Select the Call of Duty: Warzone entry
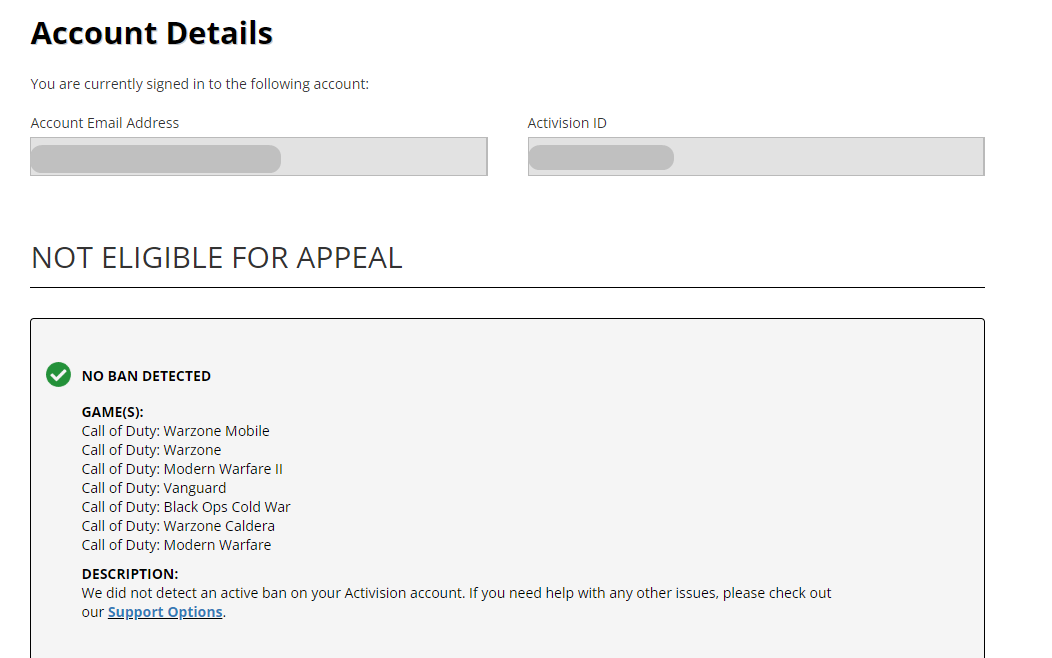This screenshot has width=1052, height=658. coord(151,450)
